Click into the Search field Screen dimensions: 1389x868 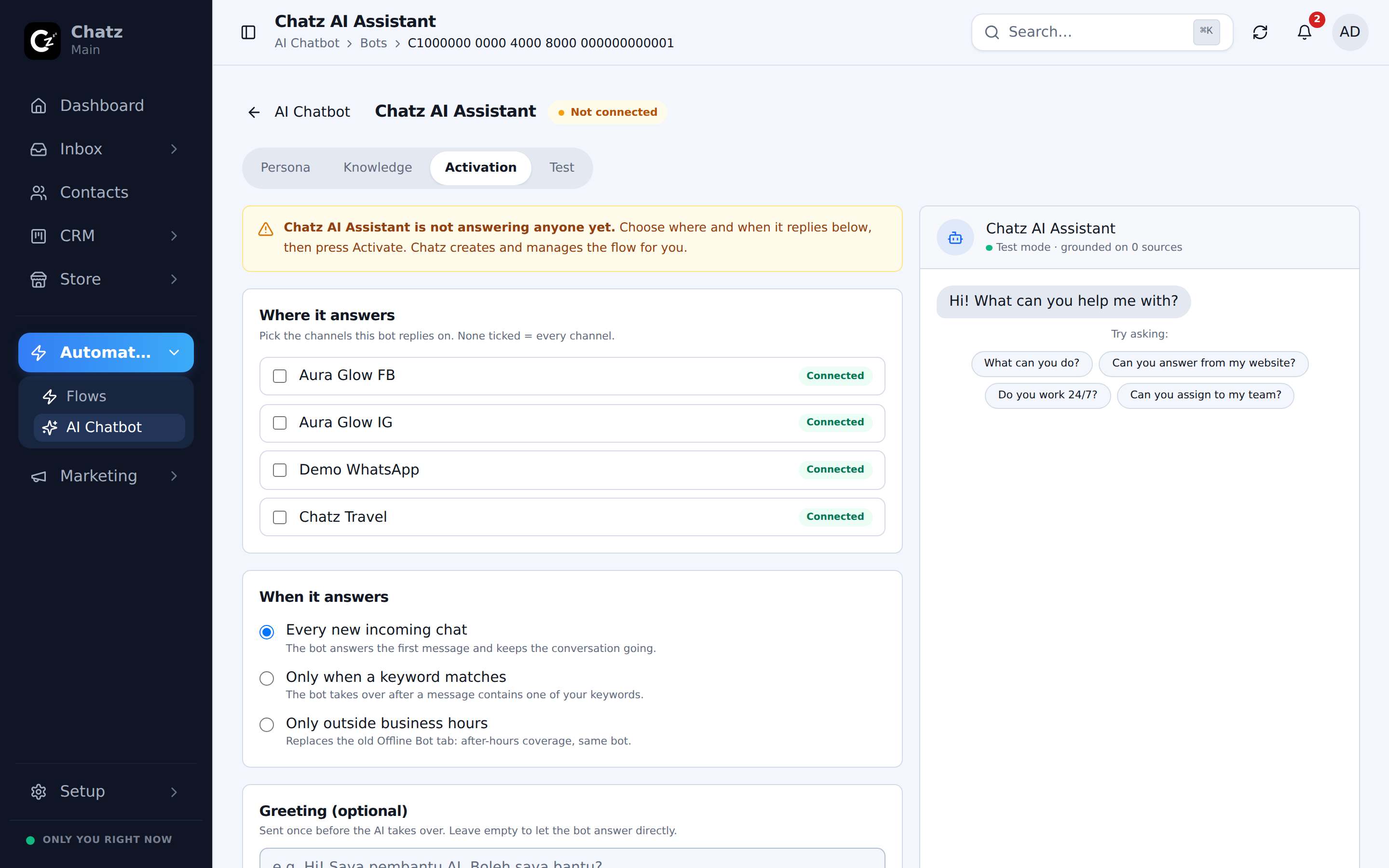click(x=1102, y=32)
